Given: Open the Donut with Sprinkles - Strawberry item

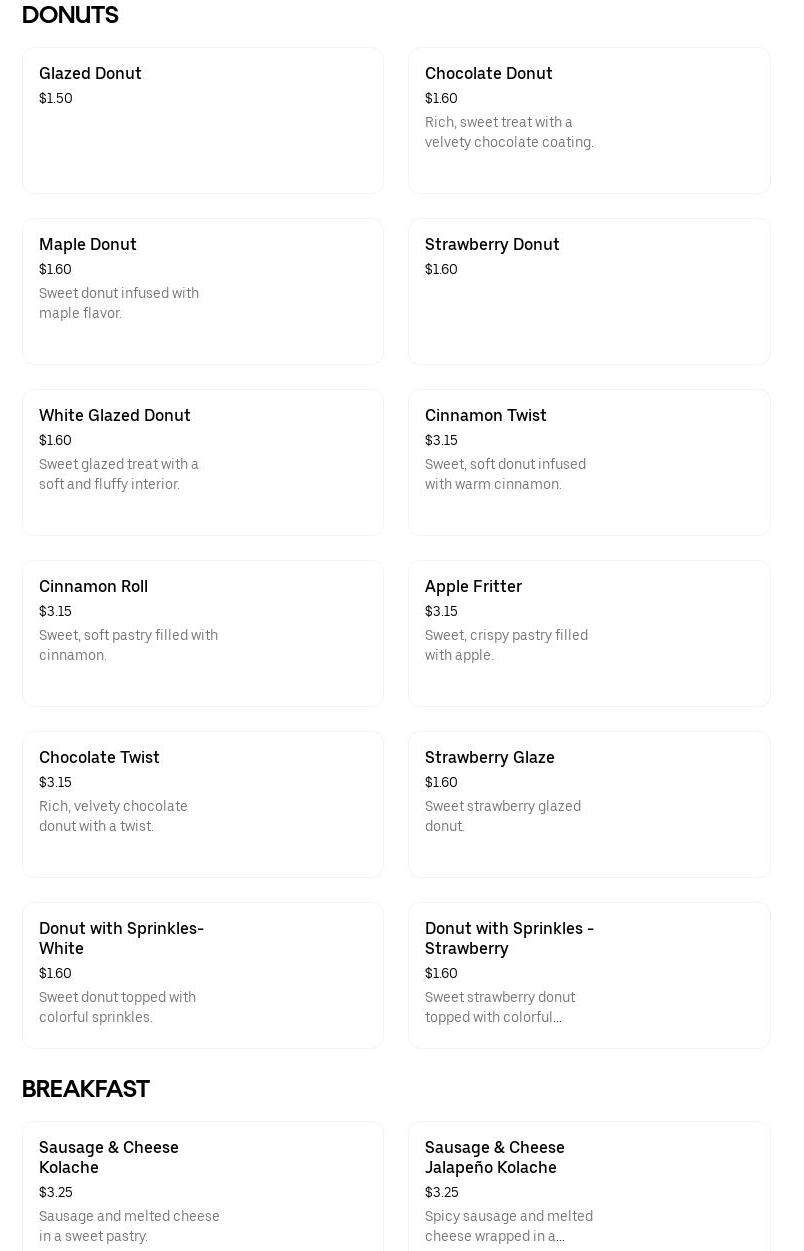Looking at the screenshot, I should pyautogui.click(x=589, y=975).
